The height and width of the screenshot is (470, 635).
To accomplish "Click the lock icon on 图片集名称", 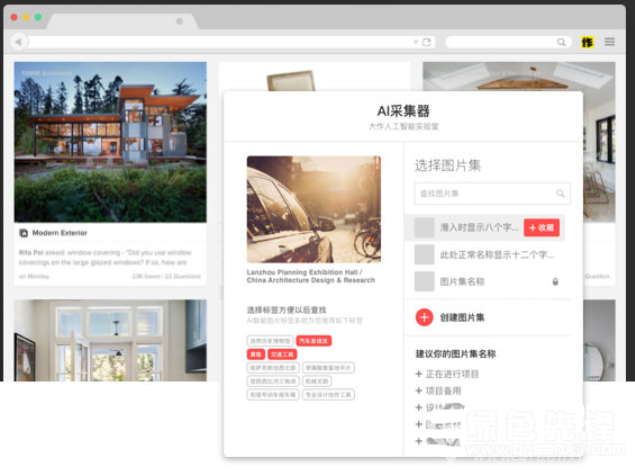I will [555, 282].
